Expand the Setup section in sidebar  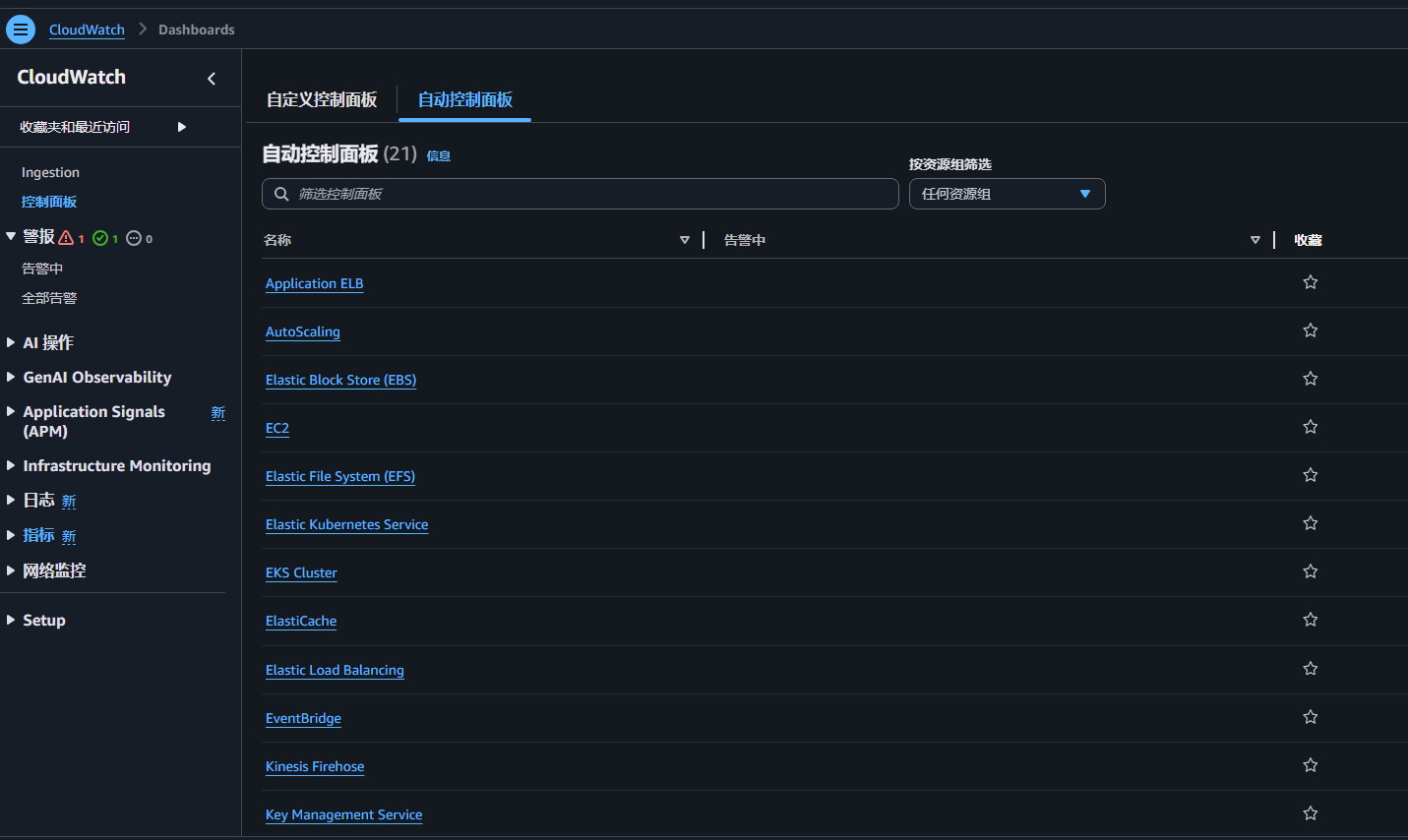pos(43,620)
